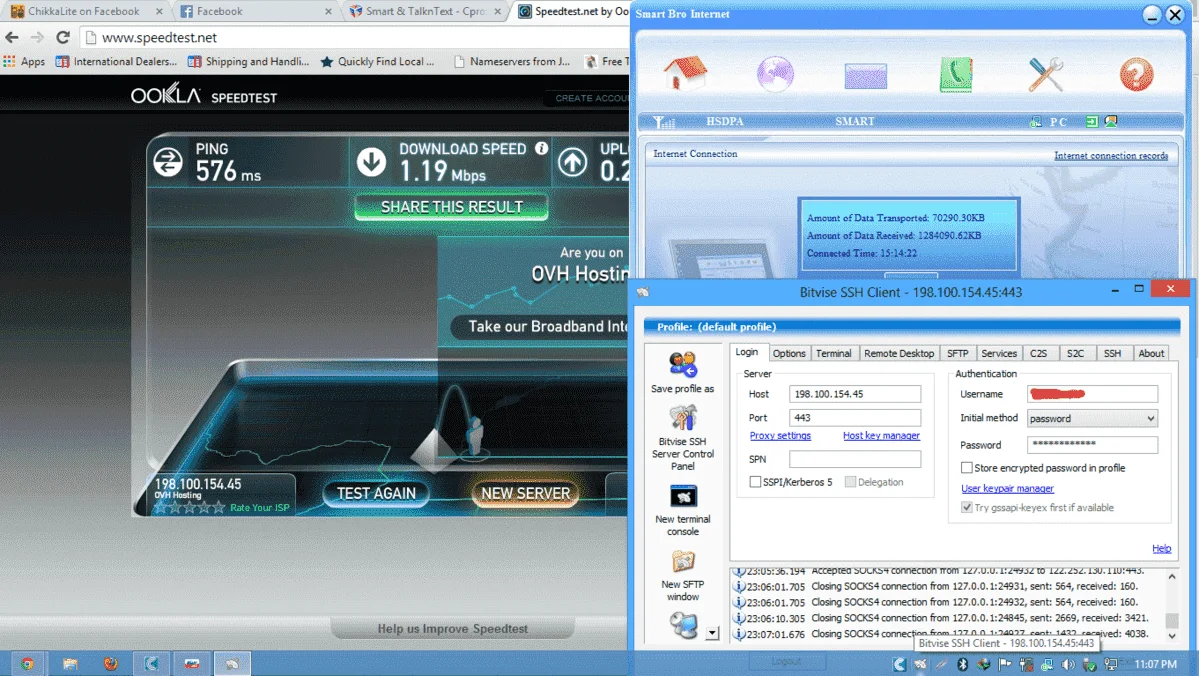
Task: Open Proxy settings link in Bitvise
Action: (x=780, y=436)
